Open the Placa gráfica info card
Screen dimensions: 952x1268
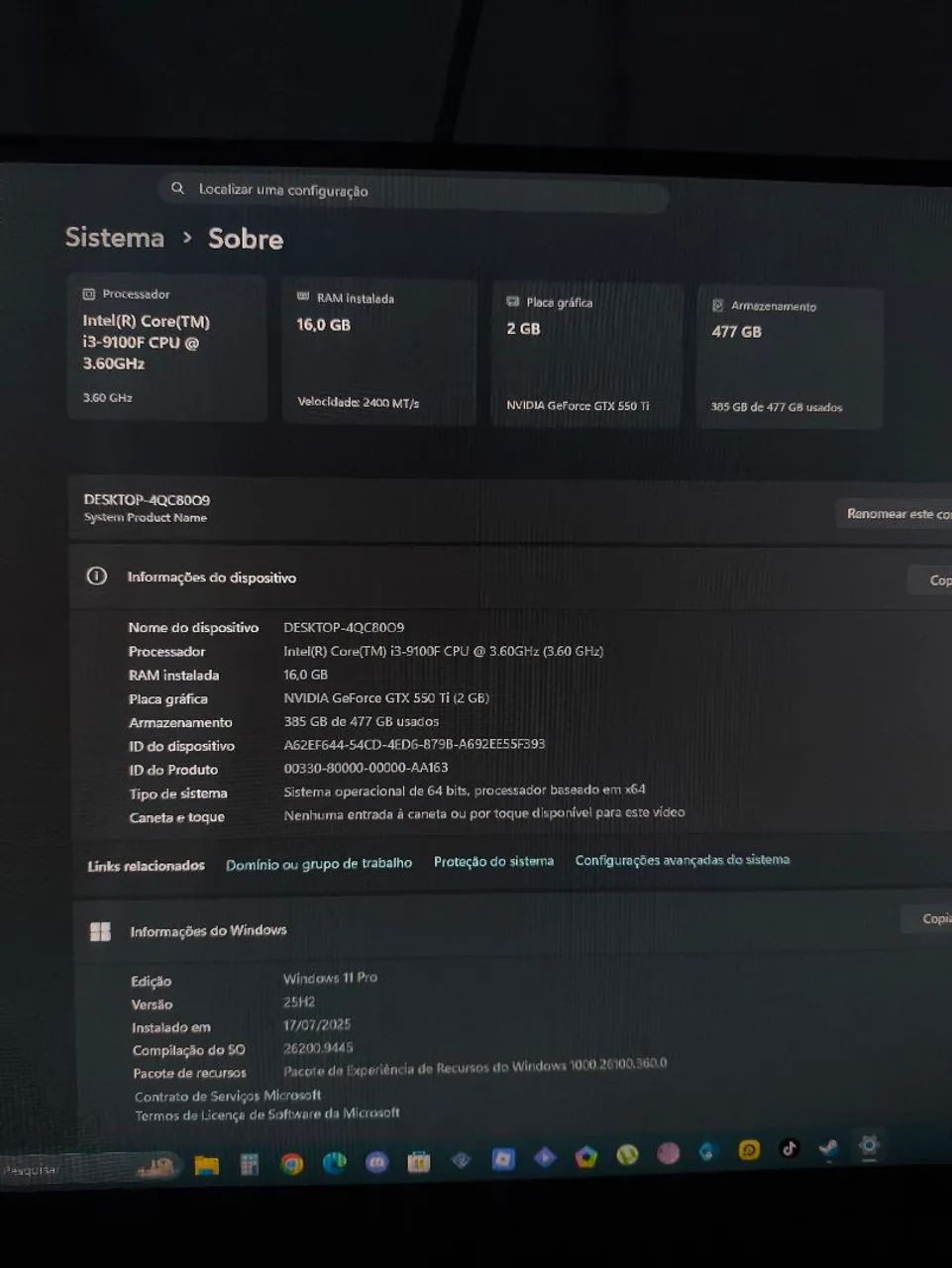pyautogui.click(x=587, y=355)
